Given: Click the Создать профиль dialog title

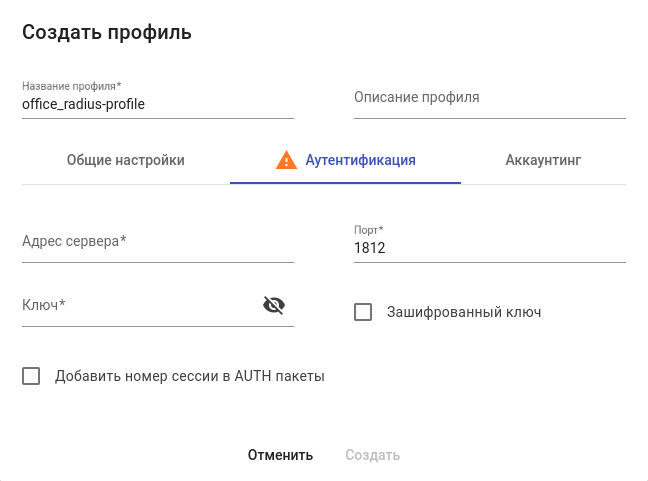Looking at the screenshot, I should (x=107, y=33).
